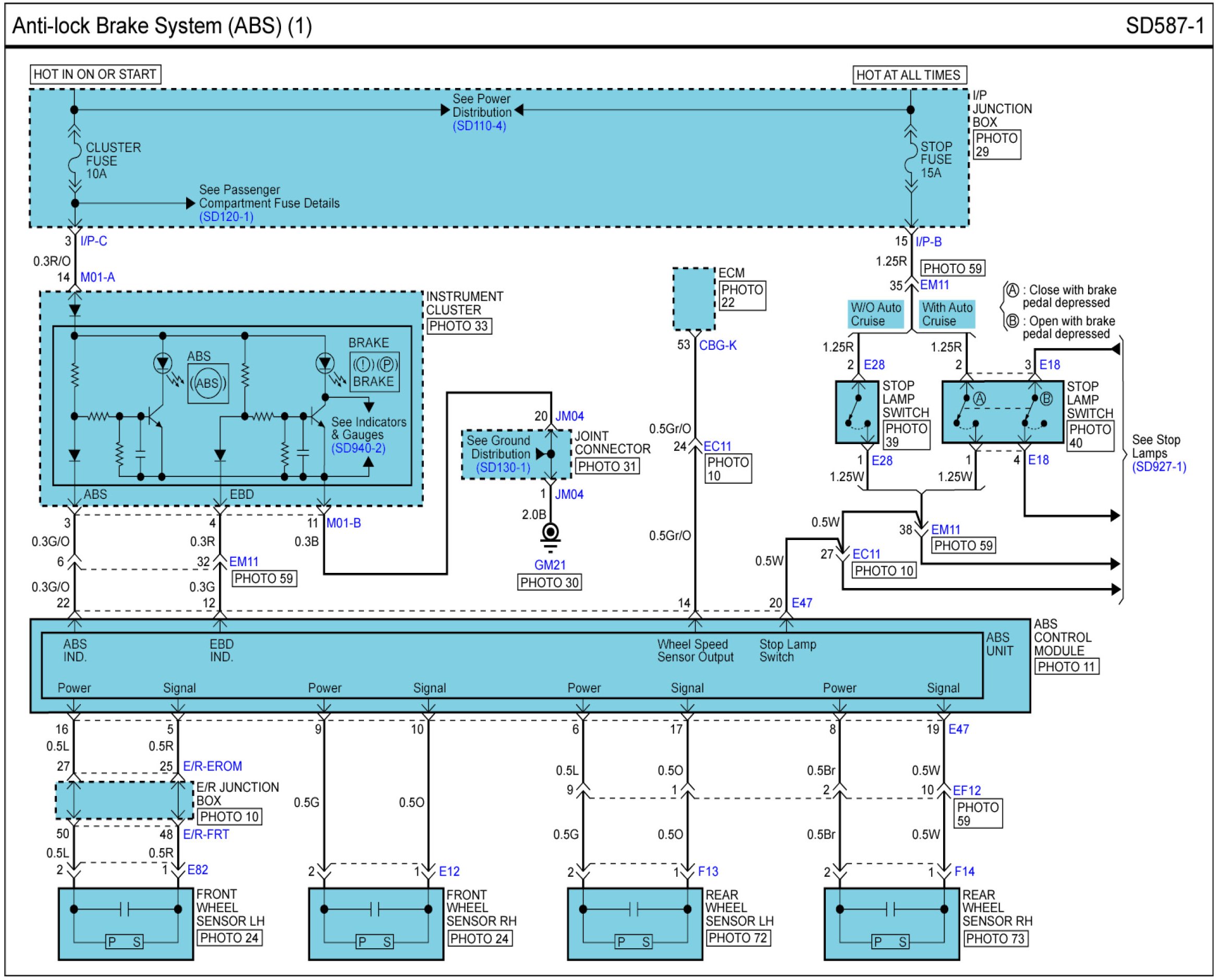Click the Front Wheel Sensor LH component

pos(126,923)
